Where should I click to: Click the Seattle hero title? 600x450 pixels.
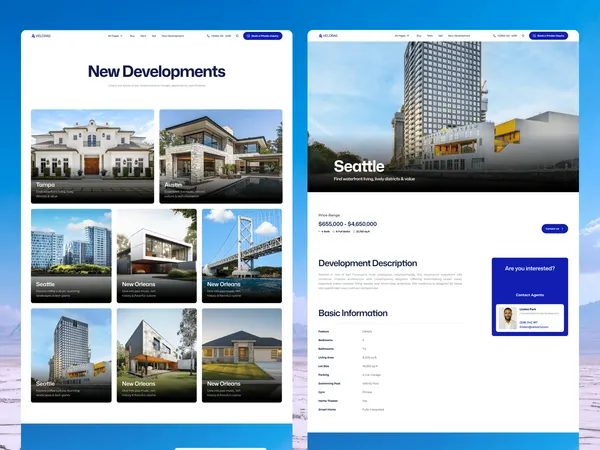[x=359, y=166]
